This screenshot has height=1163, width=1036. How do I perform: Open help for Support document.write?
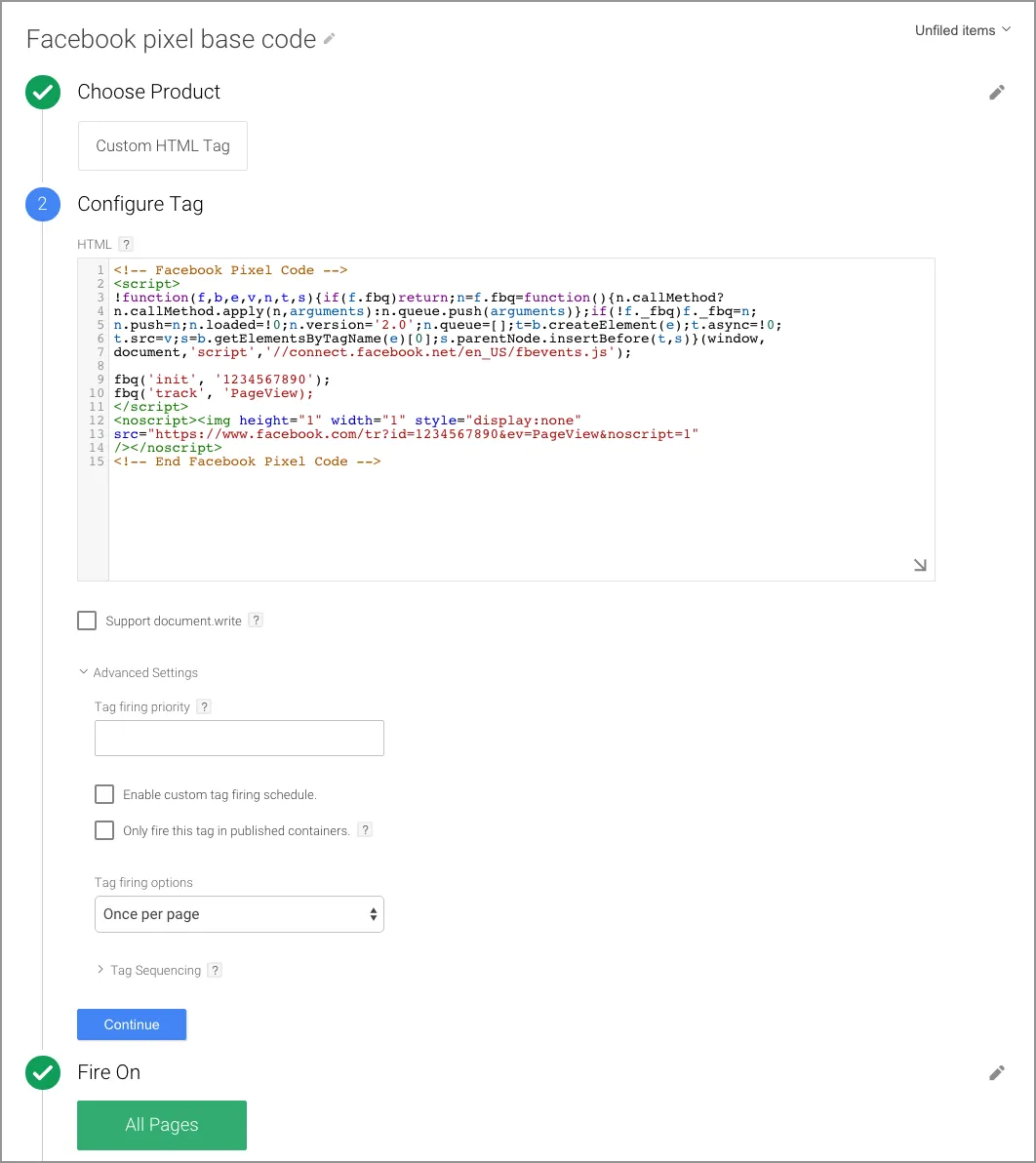pyautogui.click(x=256, y=621)
